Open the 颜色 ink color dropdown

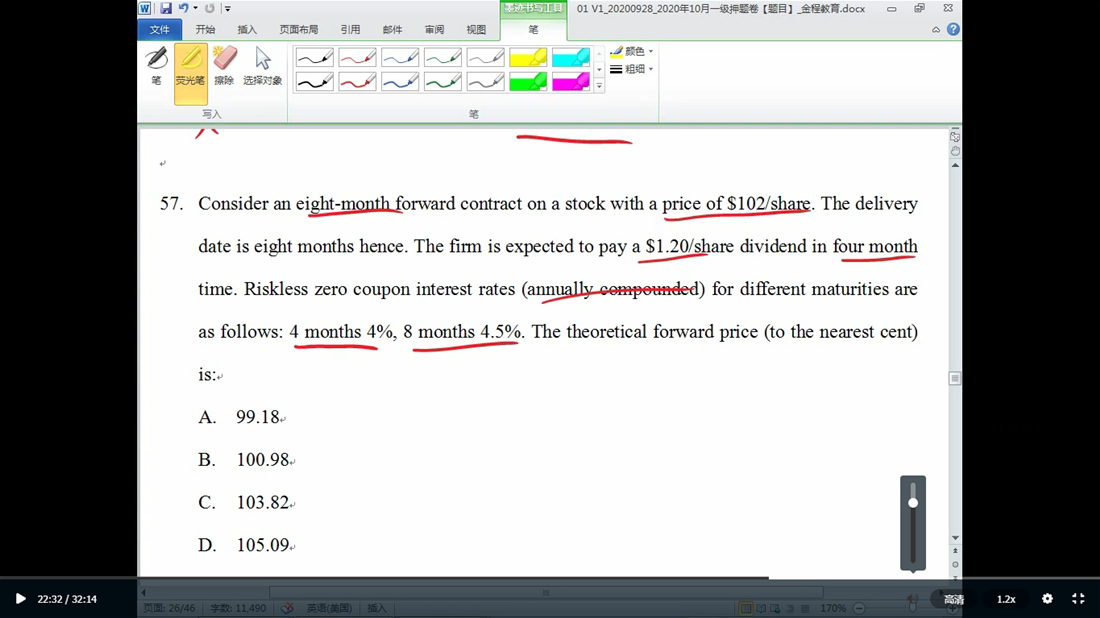631,51
